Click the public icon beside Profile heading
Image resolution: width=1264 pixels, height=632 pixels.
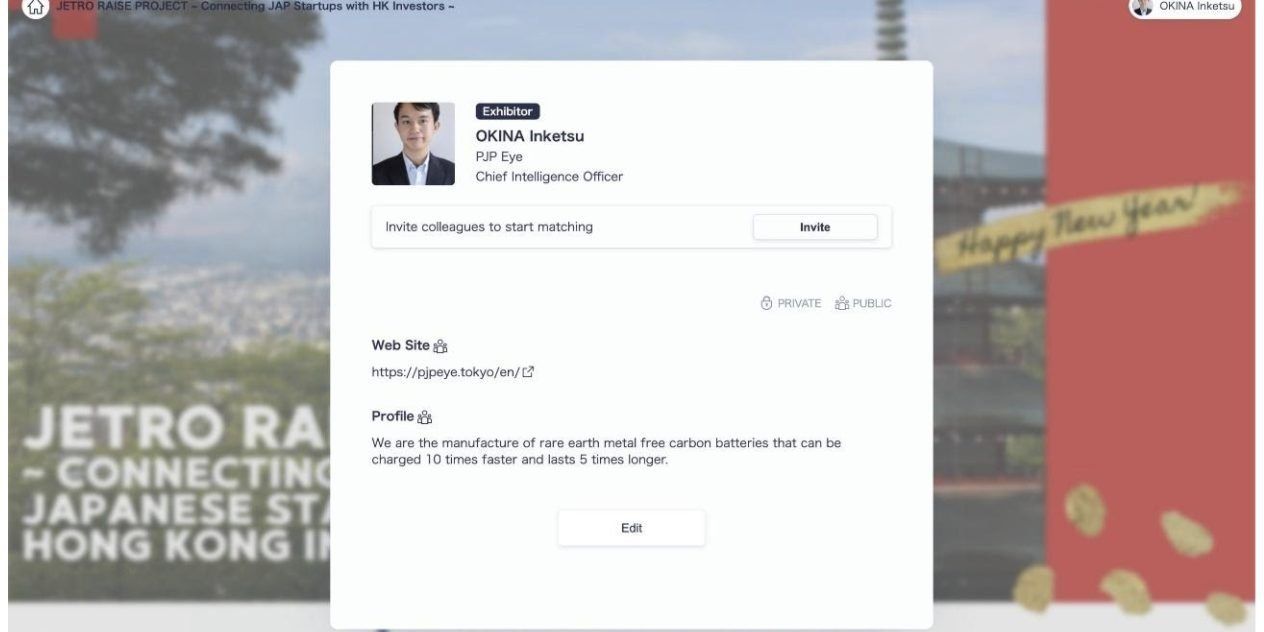[425, 417]
